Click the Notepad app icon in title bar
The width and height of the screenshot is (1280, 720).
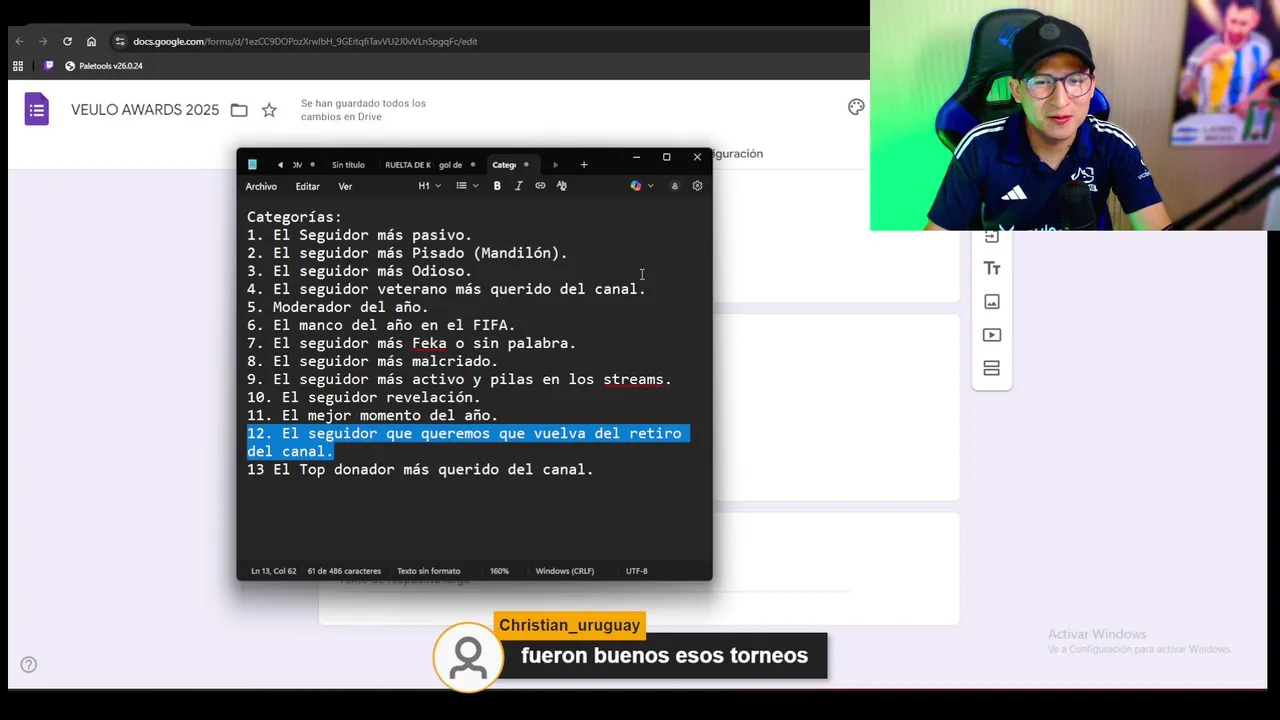tap(252, 165)
